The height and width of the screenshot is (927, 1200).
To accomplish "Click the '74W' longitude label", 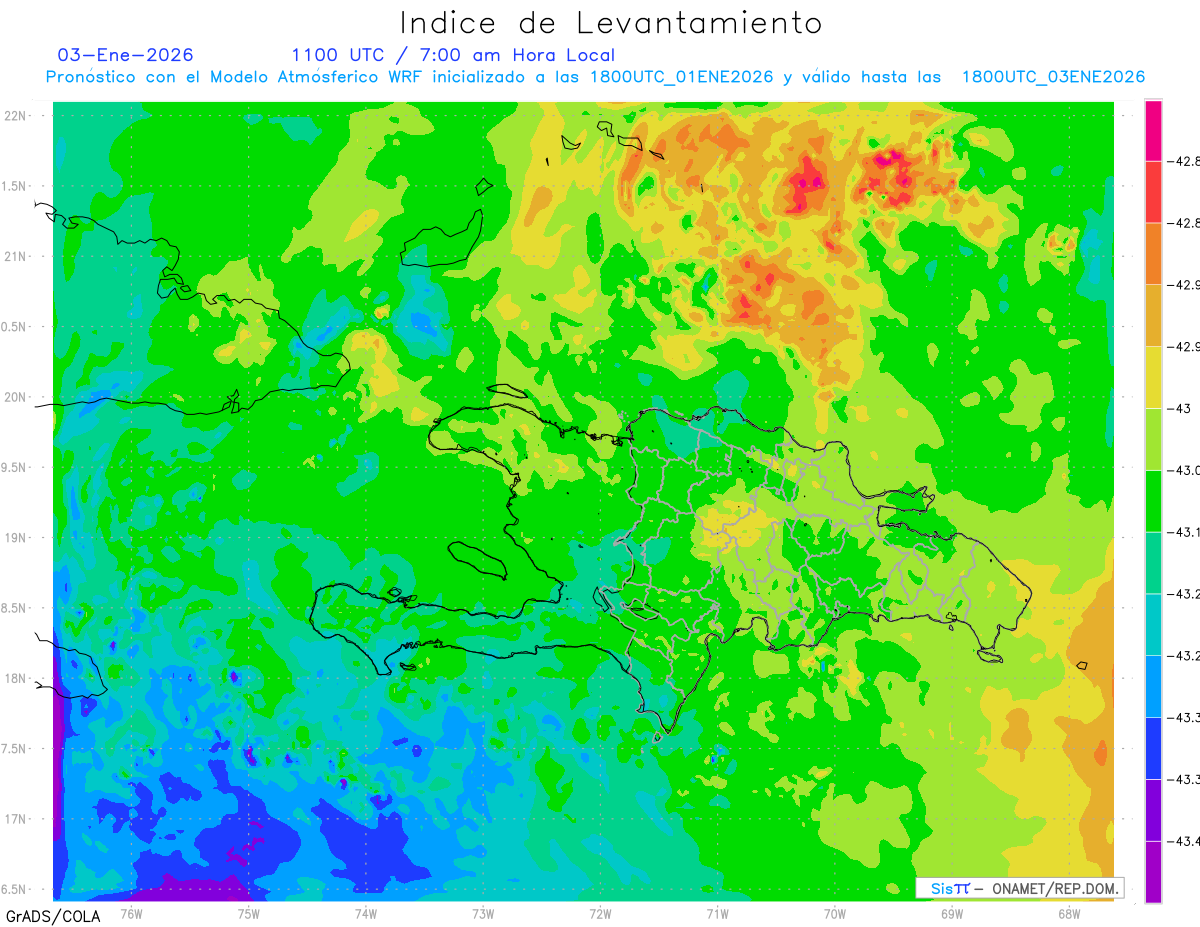I will (x=365, y=913).
